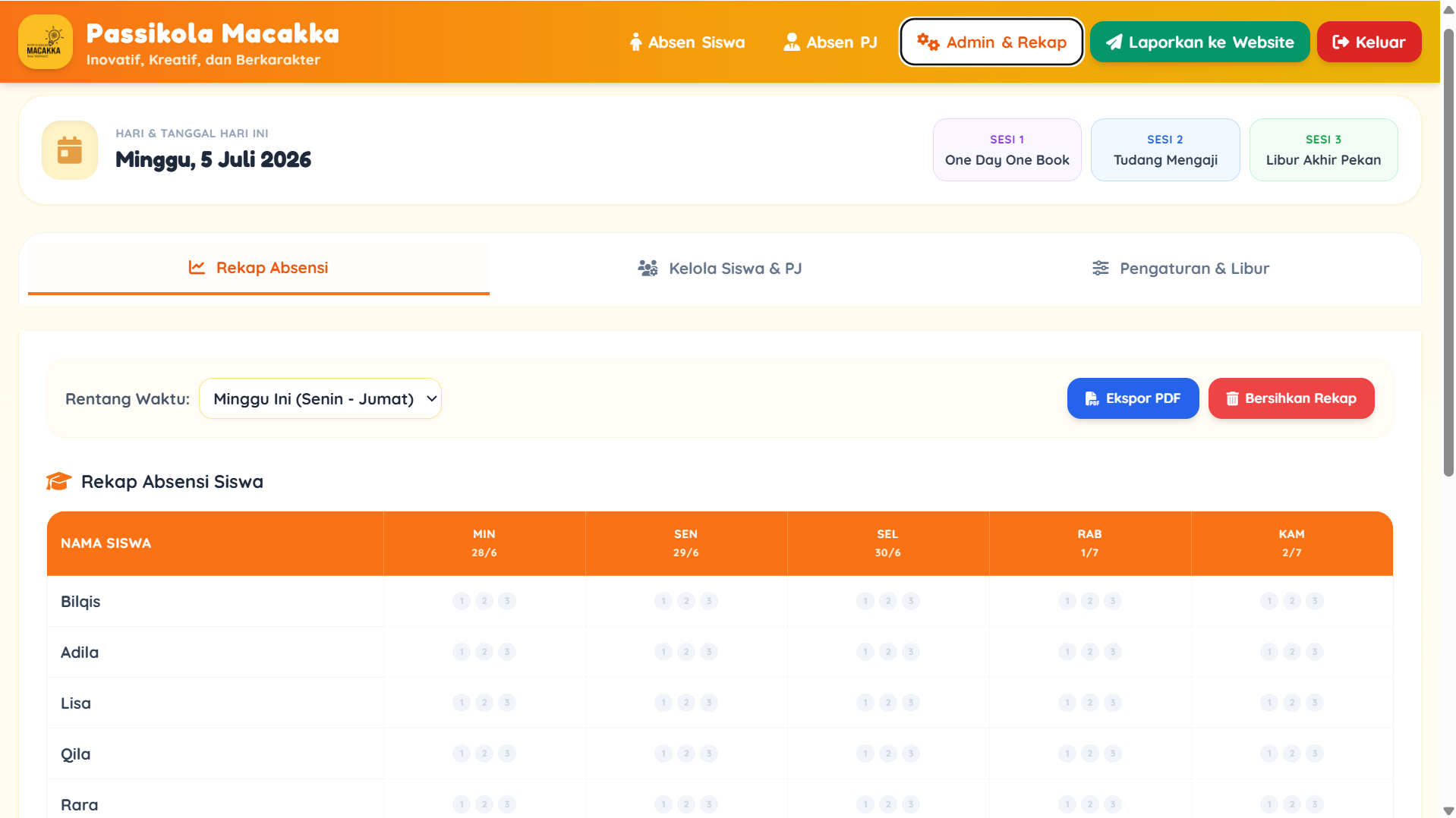
Task: Click session 2 badge for Lisa on RAB 1/7
Action: pos(1090,703)
